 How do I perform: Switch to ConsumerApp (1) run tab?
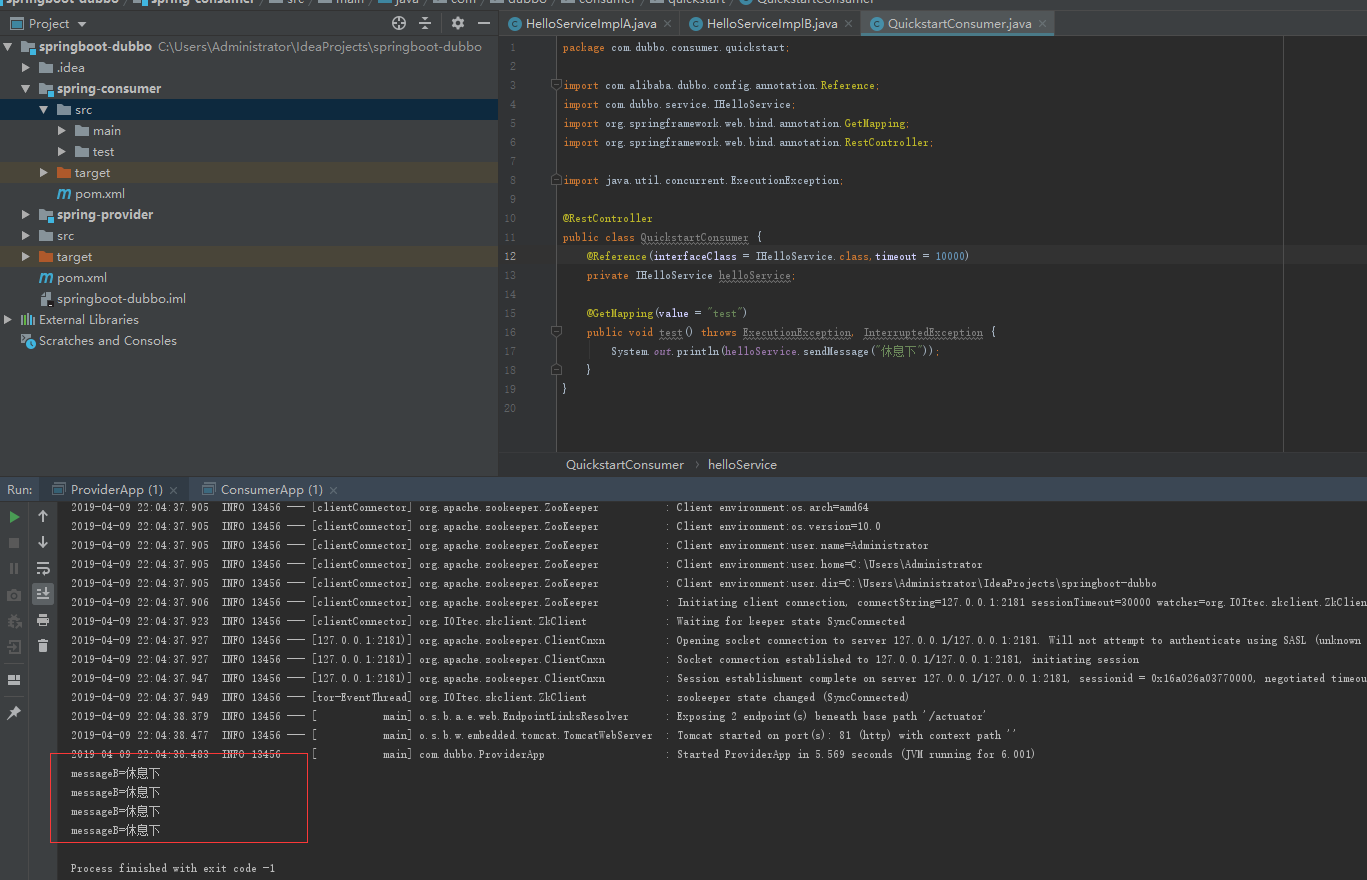(x=270, y=490)
